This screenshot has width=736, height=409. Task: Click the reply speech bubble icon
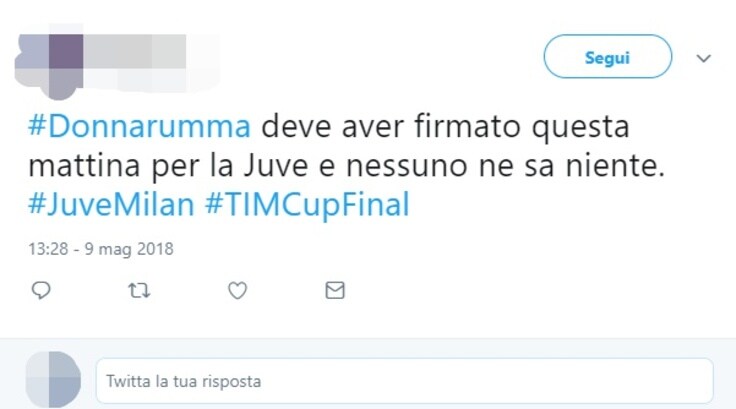(41, 290)
